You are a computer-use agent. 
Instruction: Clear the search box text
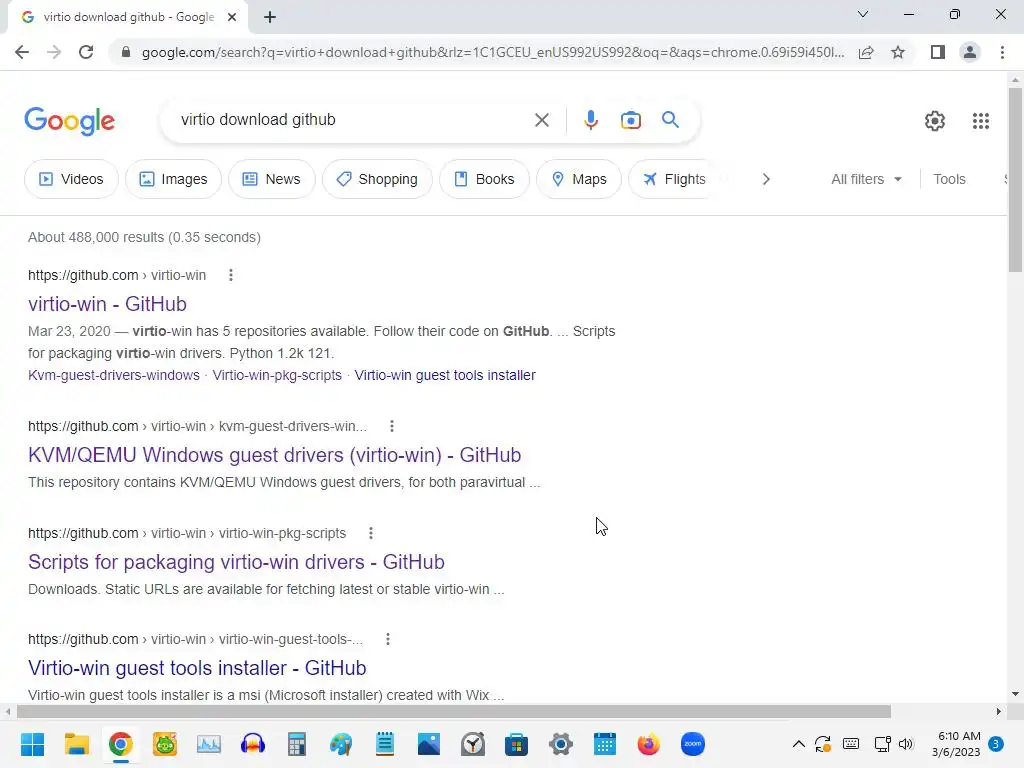tap(541, 120)
